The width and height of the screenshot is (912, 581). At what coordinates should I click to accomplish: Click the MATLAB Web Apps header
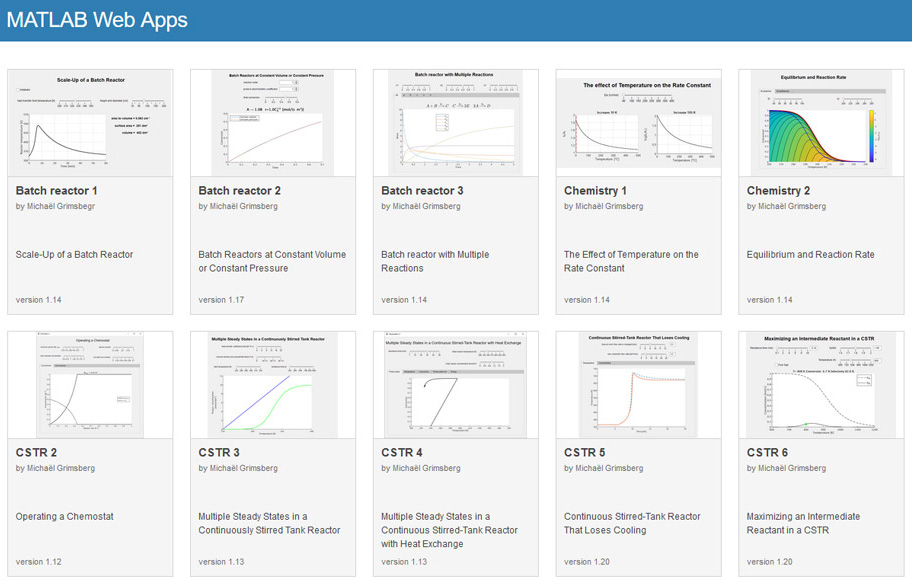point(99,19)
